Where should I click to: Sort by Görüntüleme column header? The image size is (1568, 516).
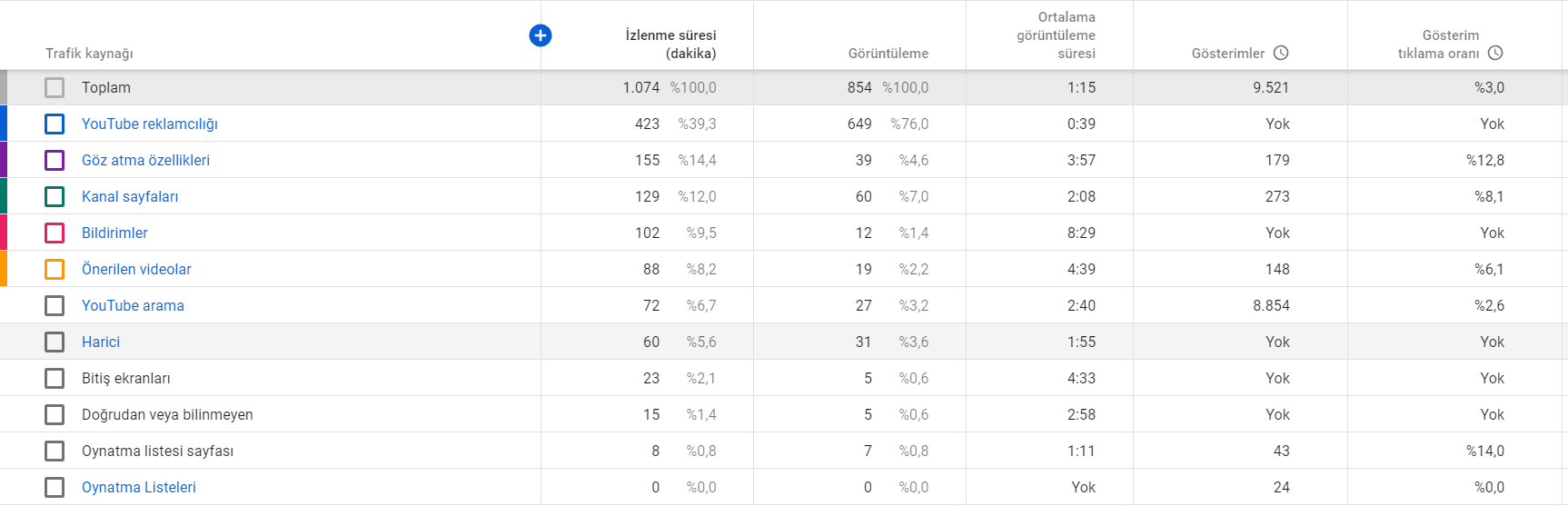click(888, 53)
